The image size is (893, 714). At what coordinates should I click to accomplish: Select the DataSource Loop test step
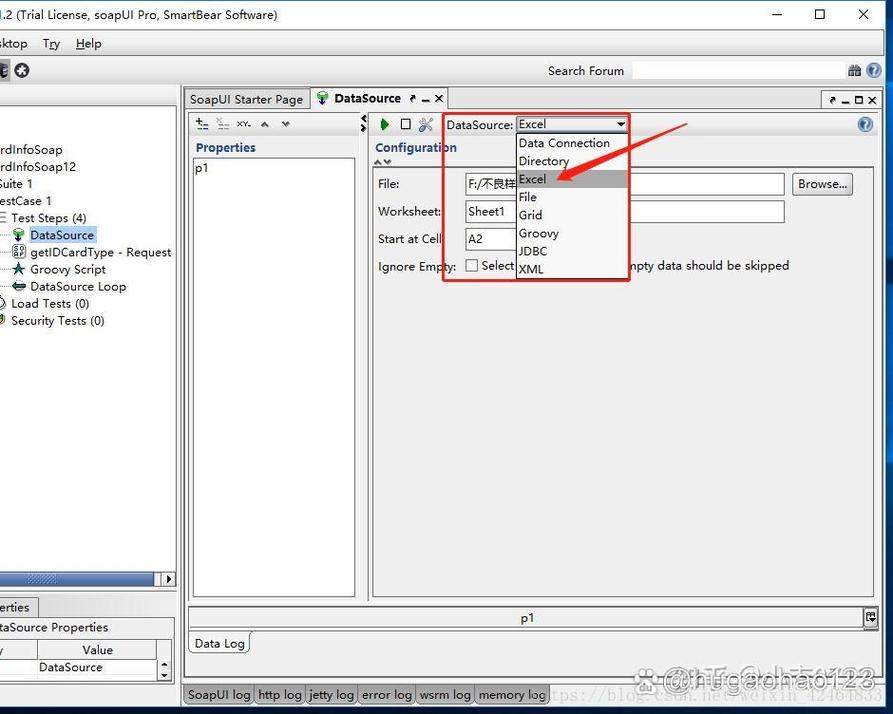pyautogui.click(x=78, y=286)
